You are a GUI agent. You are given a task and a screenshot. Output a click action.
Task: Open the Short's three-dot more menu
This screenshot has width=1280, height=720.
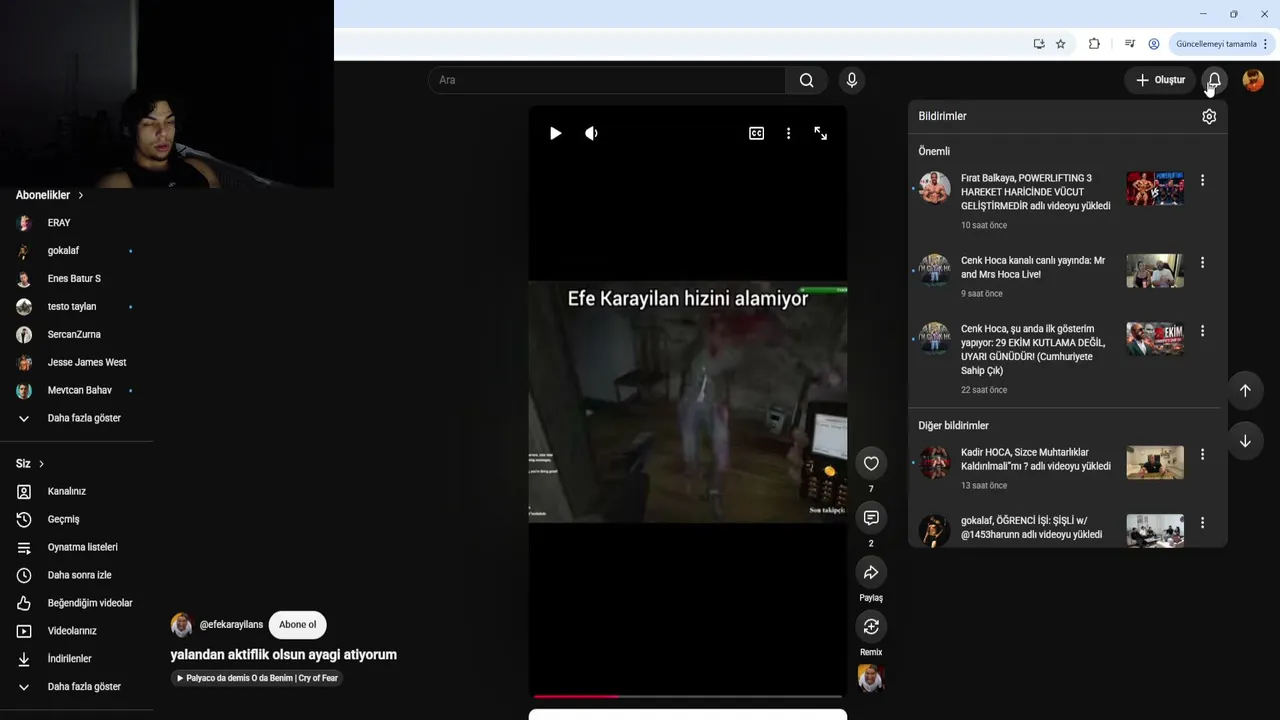coord(788,133)
